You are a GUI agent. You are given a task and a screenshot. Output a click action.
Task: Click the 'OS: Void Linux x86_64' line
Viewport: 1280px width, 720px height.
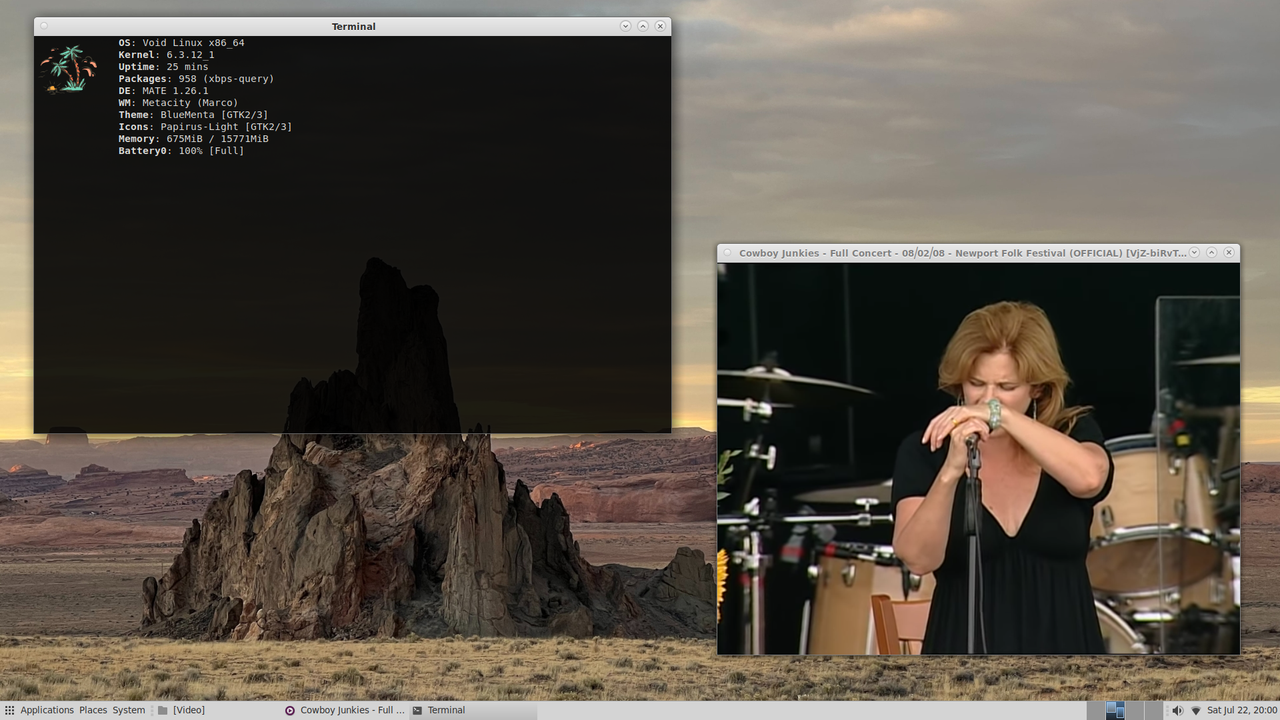(x=181, y=43)
